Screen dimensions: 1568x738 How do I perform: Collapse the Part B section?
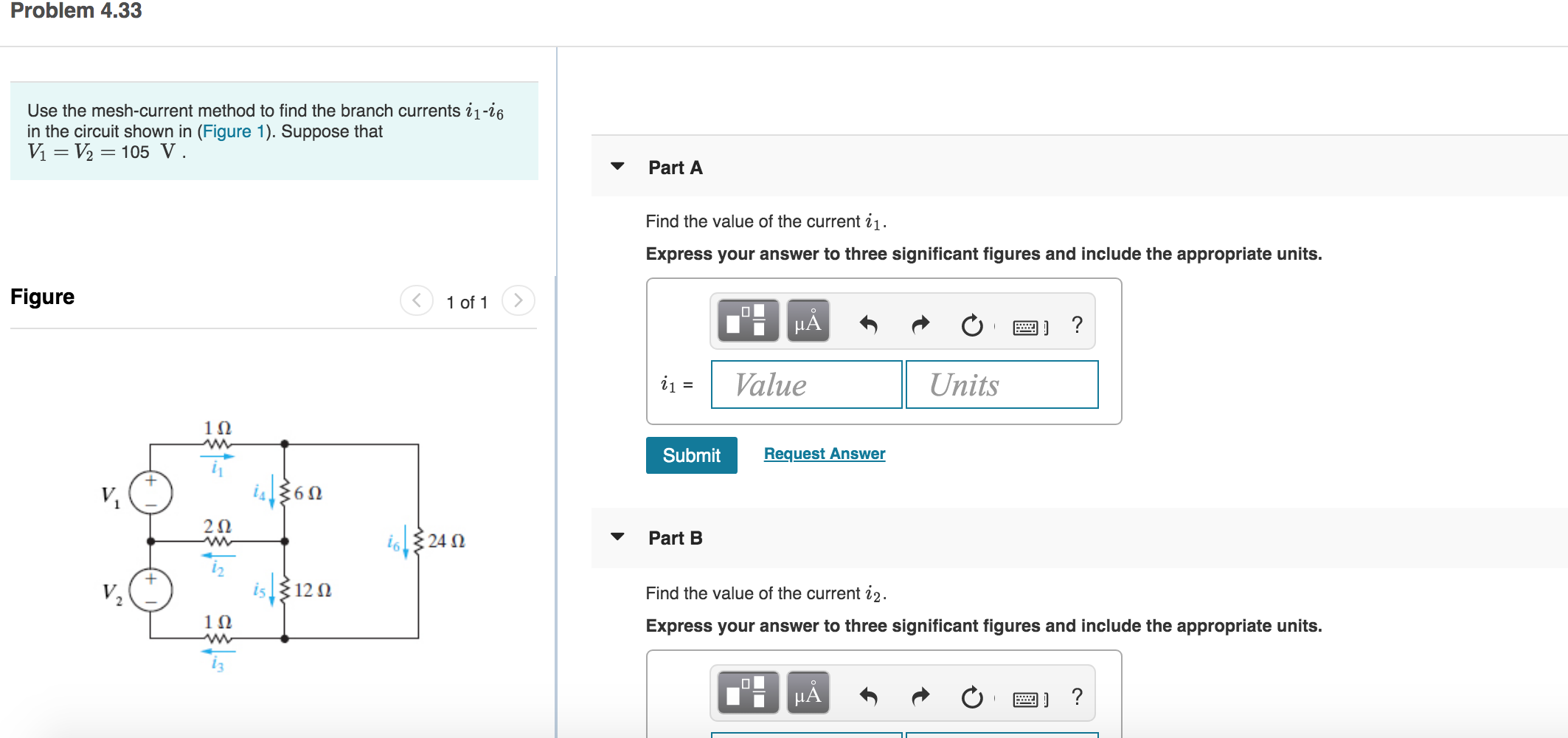[618, 538]
